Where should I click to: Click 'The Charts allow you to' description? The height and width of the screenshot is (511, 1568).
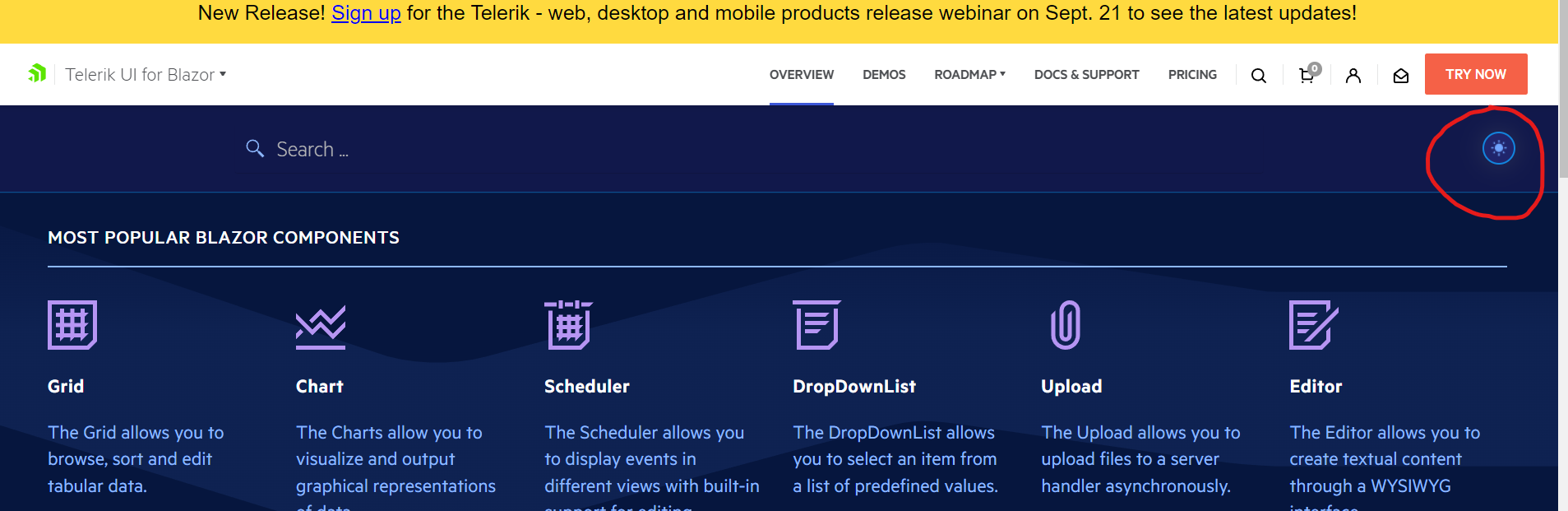[x=395, y=469]
